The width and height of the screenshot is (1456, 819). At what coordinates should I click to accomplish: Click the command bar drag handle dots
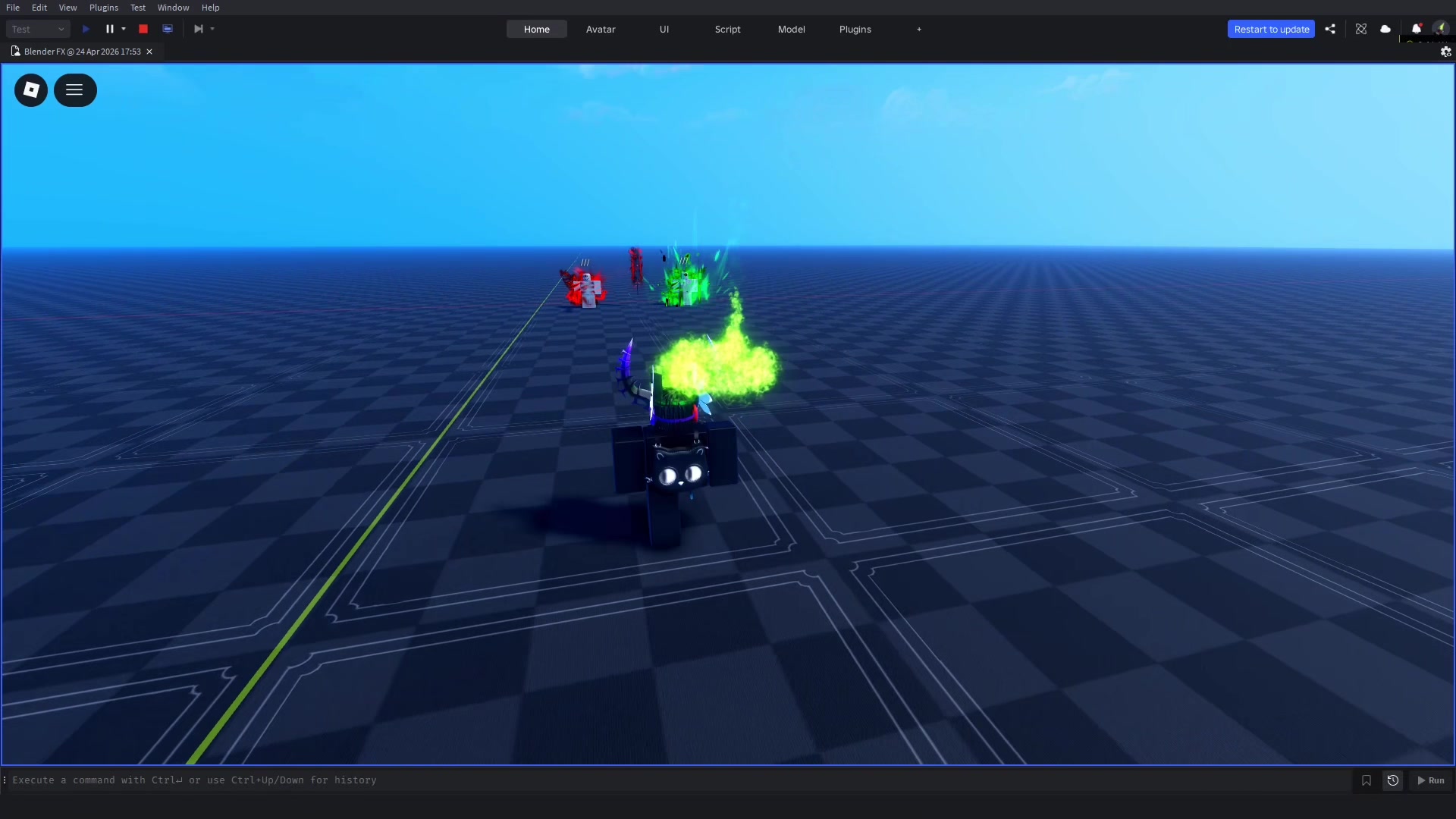click(x=5, y=780)
